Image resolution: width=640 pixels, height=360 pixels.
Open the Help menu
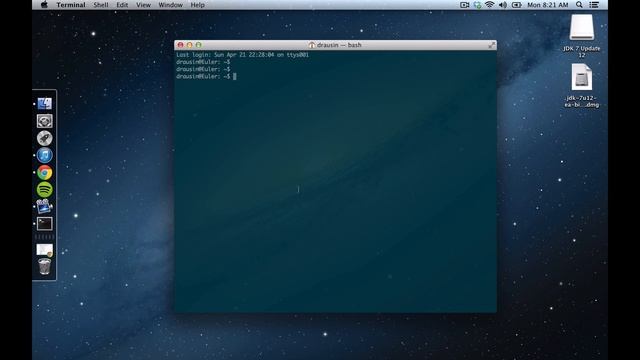pos(198,5)
